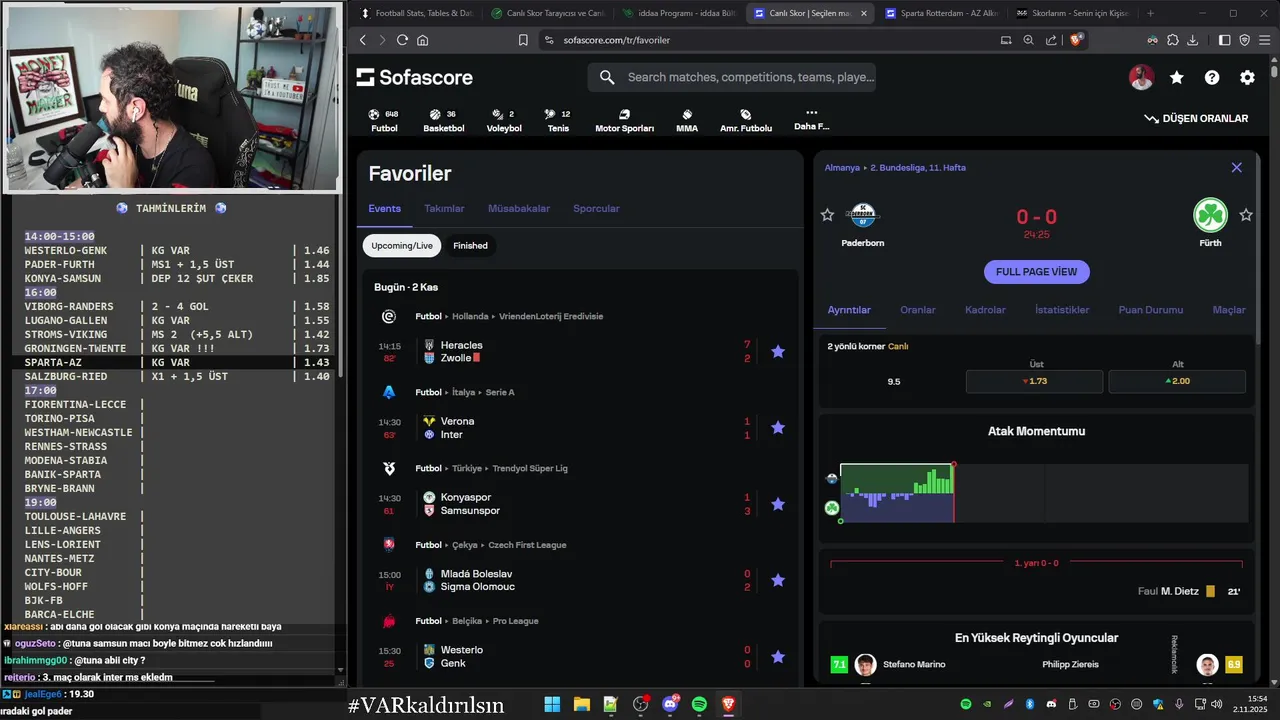Image resolution: width=1280 pixels, height=720 pixels.
Task: Open Discord from the taskbar
Action: click(670, 705)
